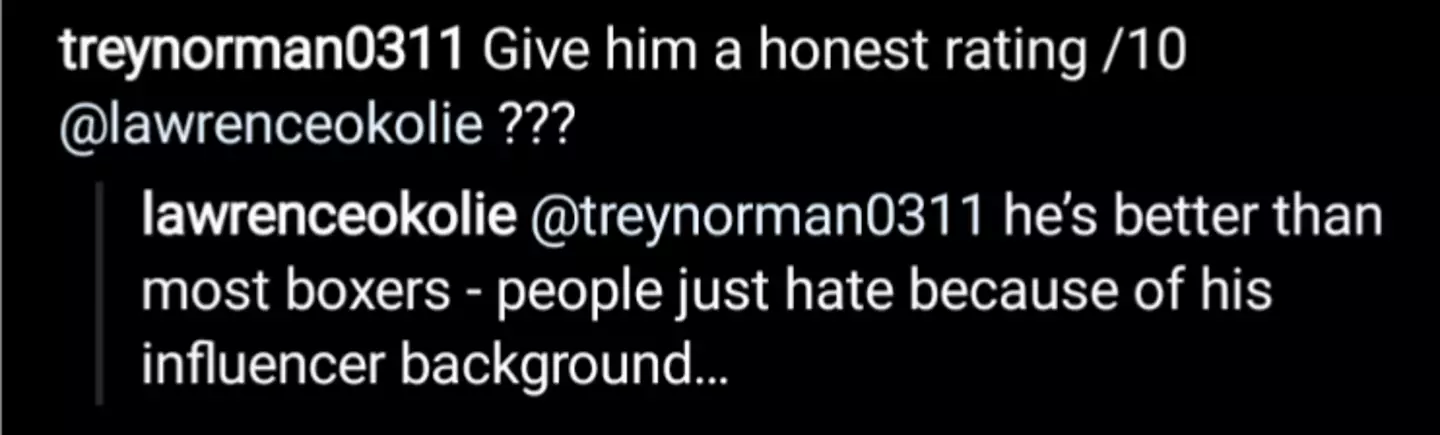Click the @lawrenceokolie mention in the top comment

click(x=271, y=128)
